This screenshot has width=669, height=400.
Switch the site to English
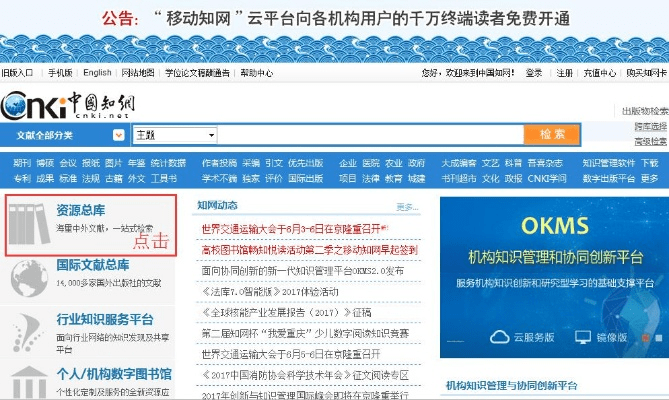pyautogui.click(x=97, y=73)
